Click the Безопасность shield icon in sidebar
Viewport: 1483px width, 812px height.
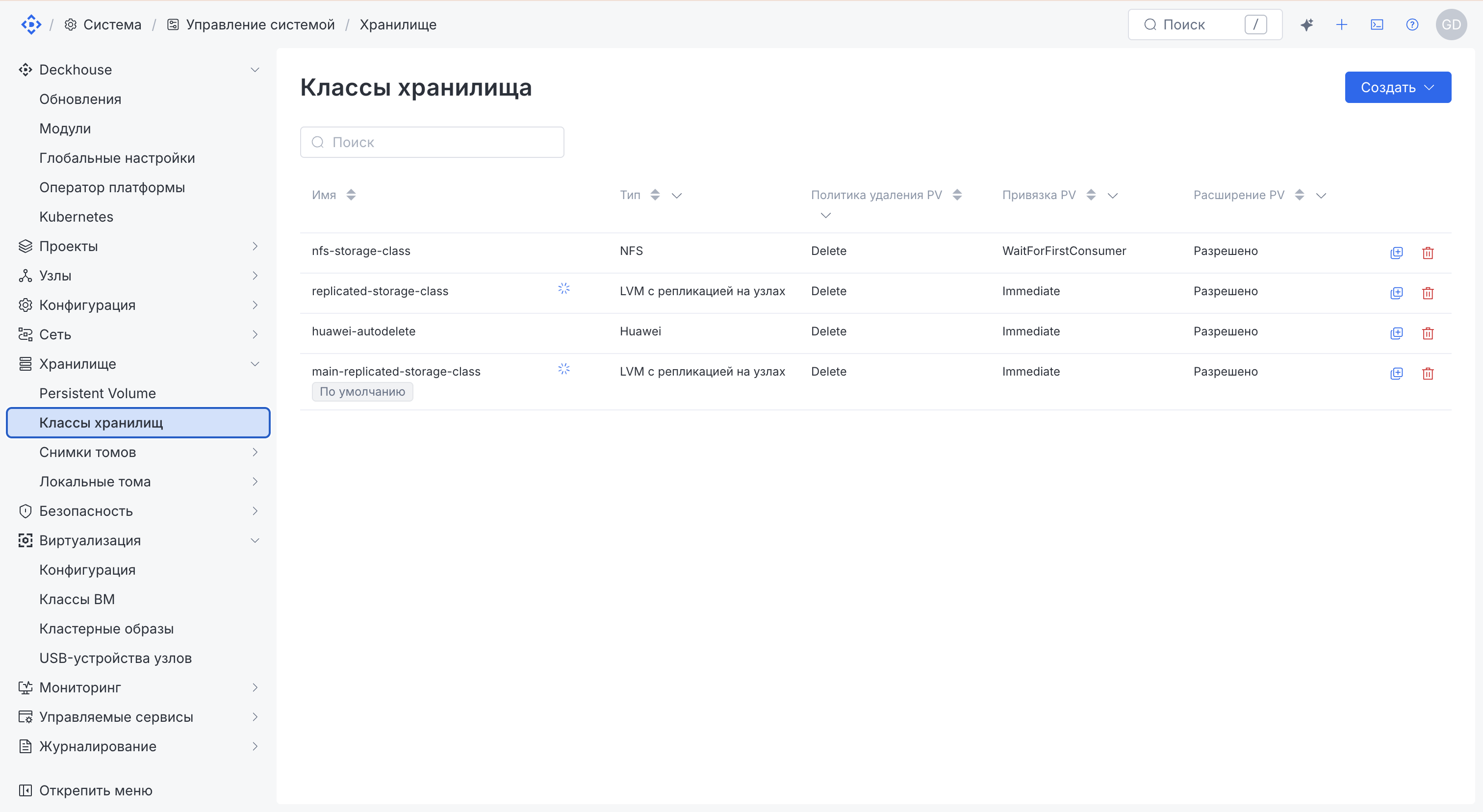click(x=26, y=511)
